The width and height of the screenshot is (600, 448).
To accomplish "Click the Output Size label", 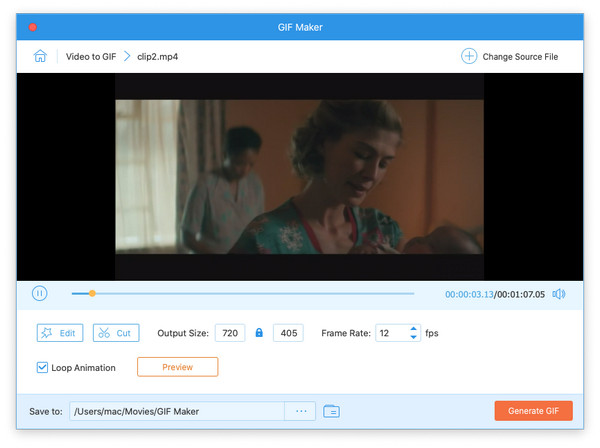I will click(x=183, y=333).
